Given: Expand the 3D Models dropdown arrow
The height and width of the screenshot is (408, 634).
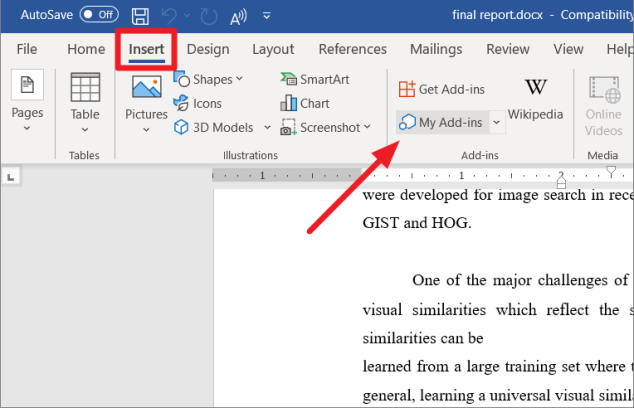Looking at the screenshot, I should pyautogui.click(x=267, y=127).
